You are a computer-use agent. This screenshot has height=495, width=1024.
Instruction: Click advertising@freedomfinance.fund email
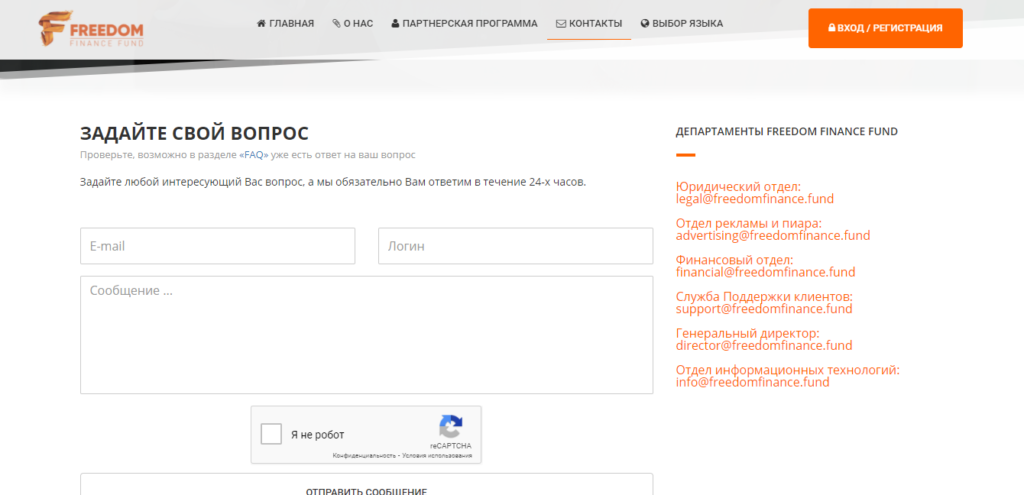(x=773, y=236)
